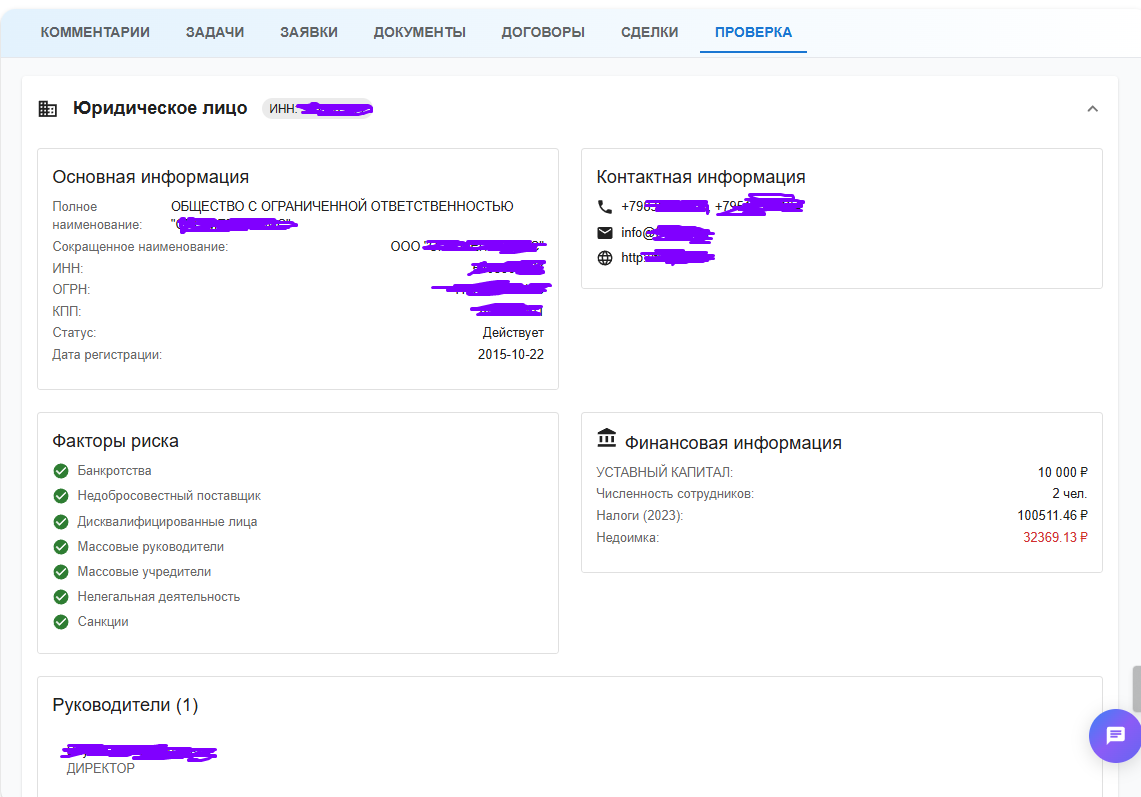Open the chat bubble button
This screenshot has height=797, width=1141.
pos(1115,736)
